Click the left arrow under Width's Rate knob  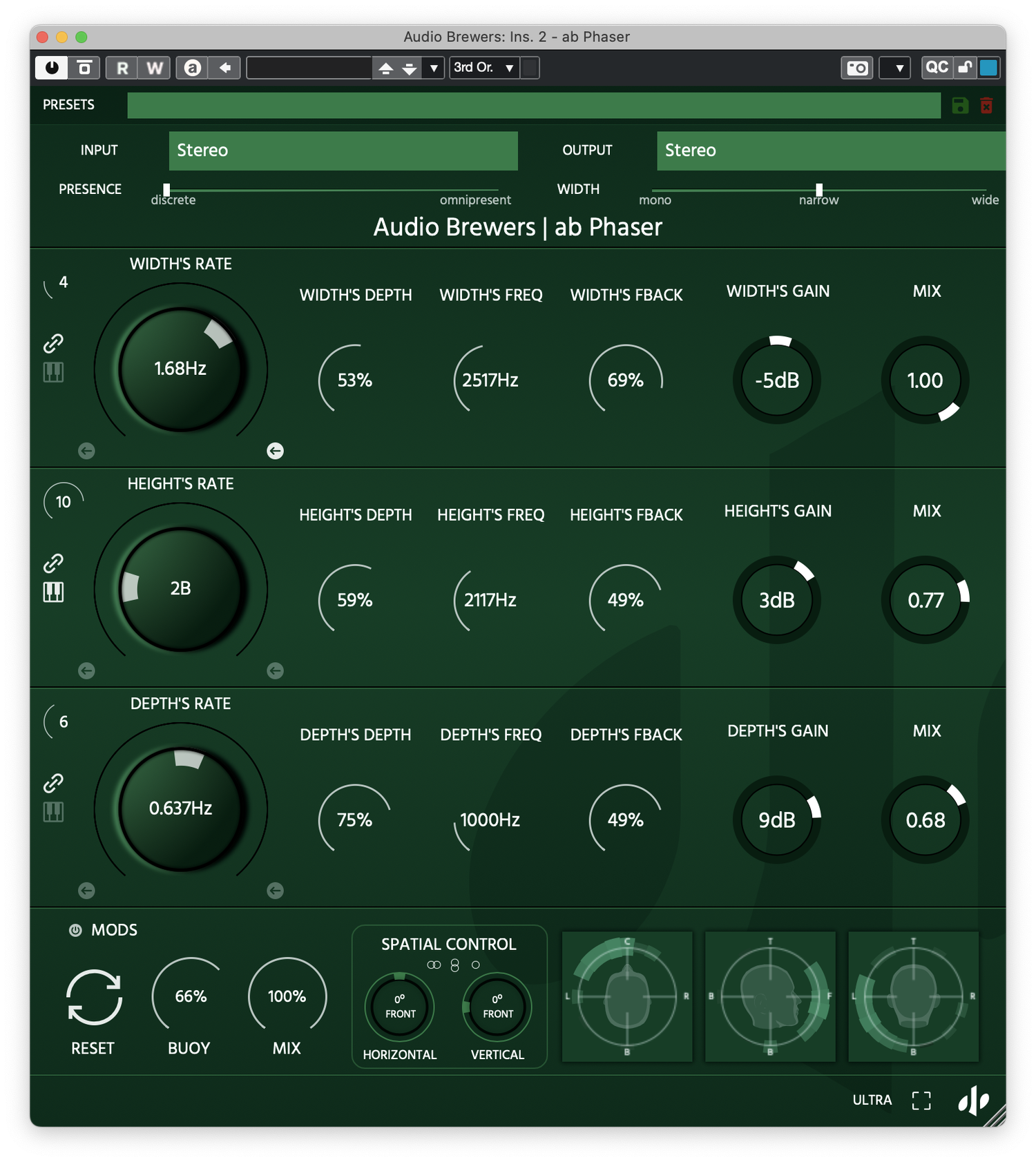click(x=86, y=451)
